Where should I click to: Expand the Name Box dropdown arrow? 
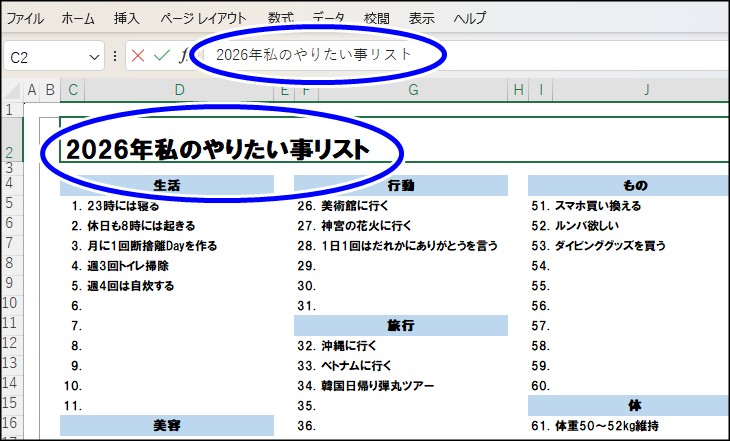coord(95,57)
